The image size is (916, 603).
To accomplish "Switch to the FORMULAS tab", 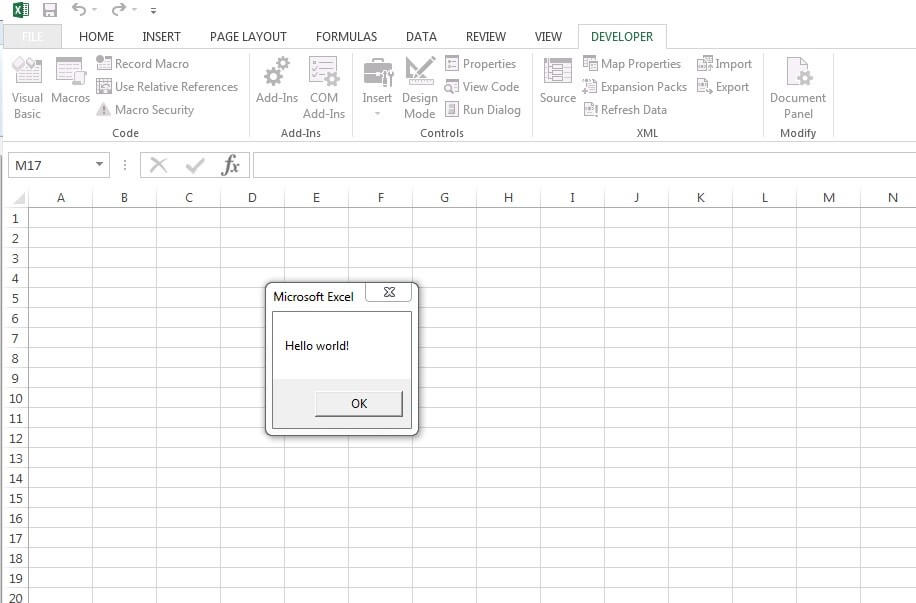I will [x=346, y=36].
